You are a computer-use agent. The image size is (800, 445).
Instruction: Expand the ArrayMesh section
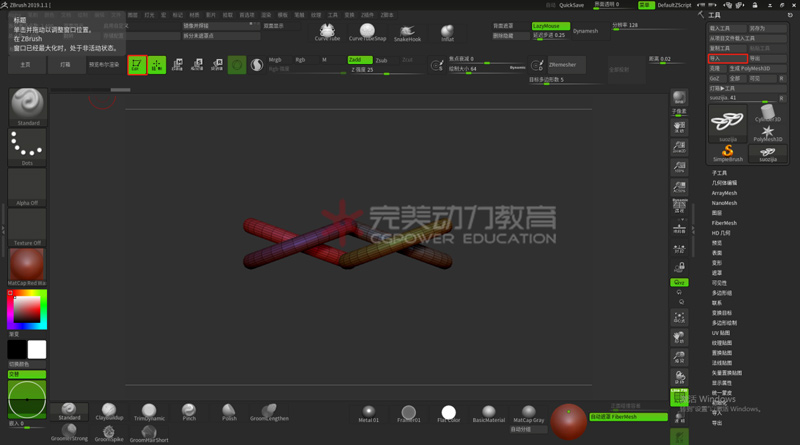[724, 193]
